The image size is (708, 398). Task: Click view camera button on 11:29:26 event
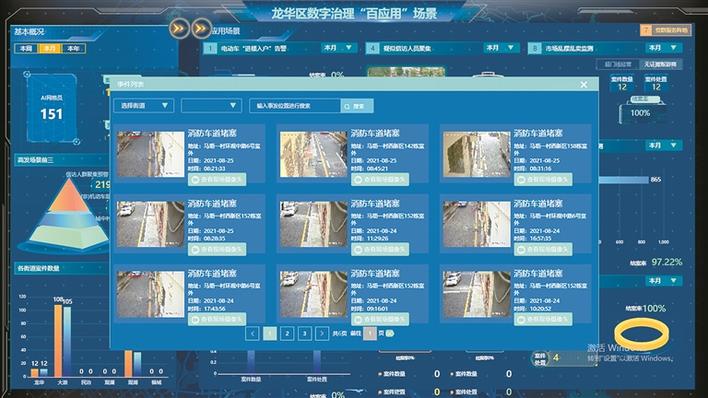pyautogui.click(x=380, y=249)
